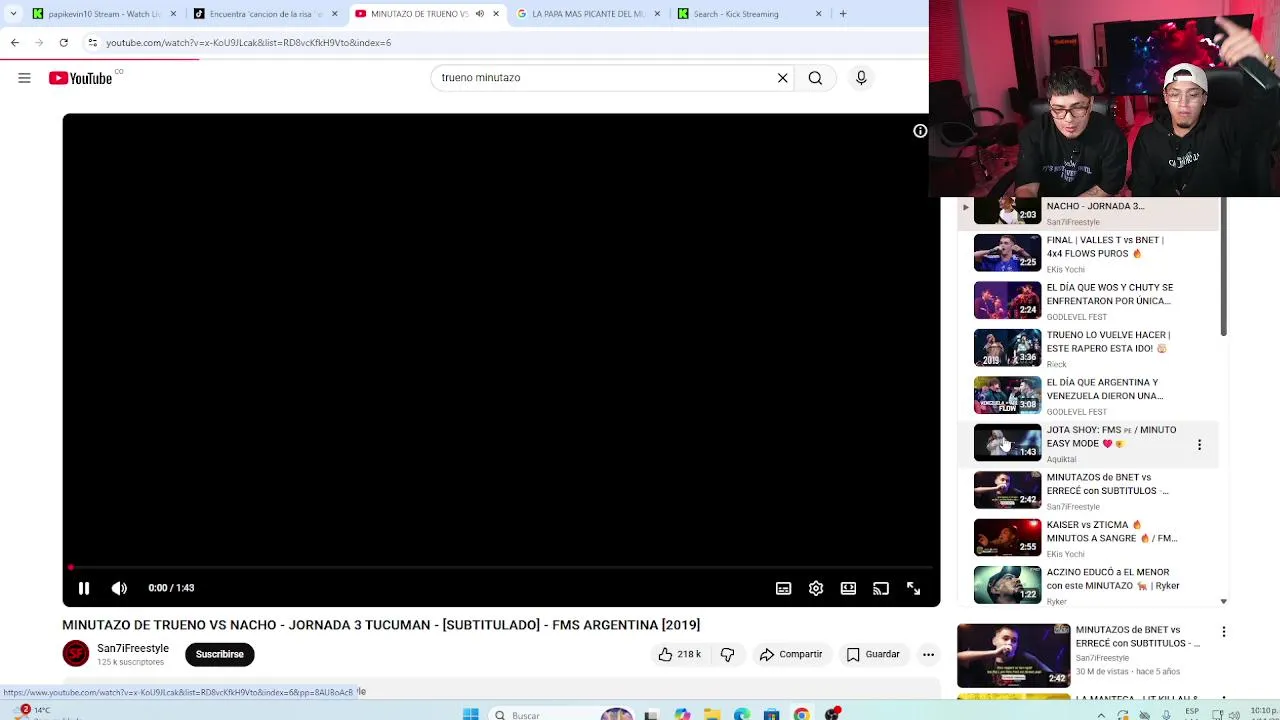Go forward in the browser

click(39, 42)
